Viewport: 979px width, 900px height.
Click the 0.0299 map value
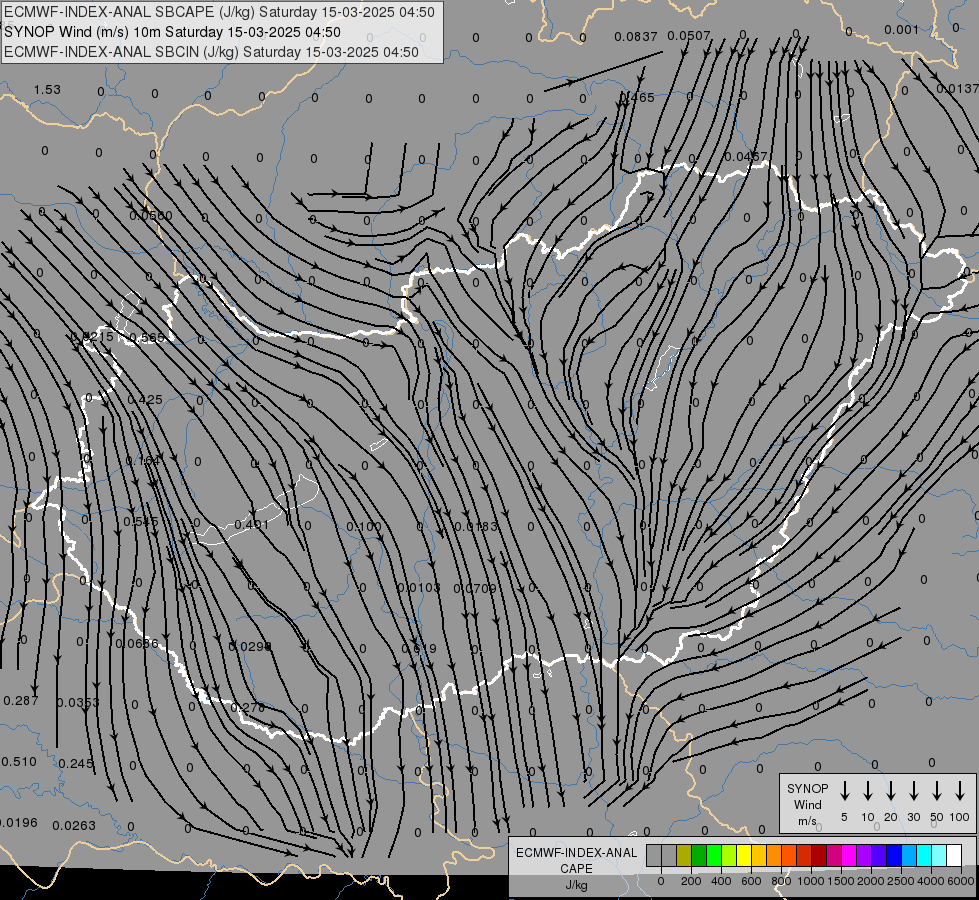250,646
